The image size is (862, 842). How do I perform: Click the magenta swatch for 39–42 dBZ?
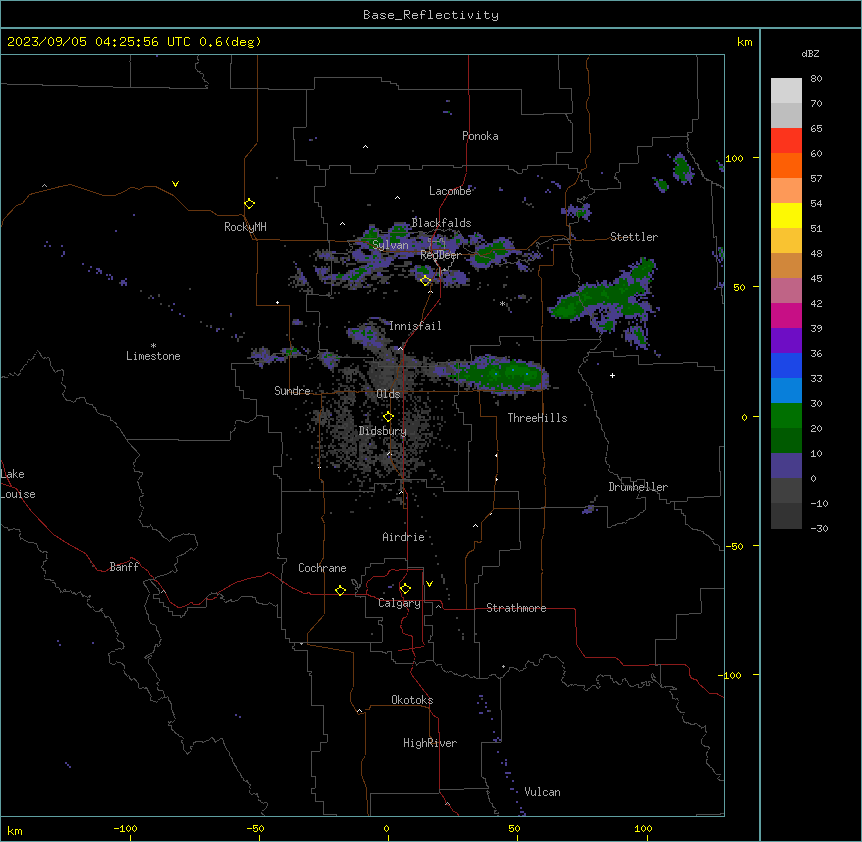click(x=786, y=315)
